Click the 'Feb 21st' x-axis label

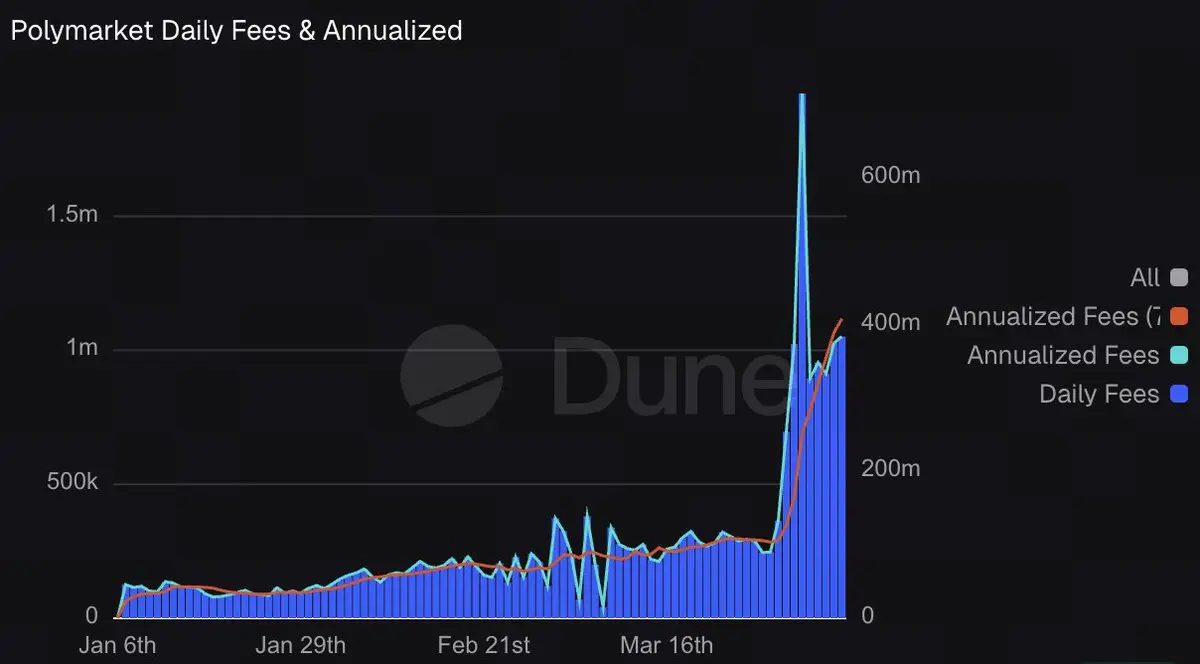[x=484, y=645]
